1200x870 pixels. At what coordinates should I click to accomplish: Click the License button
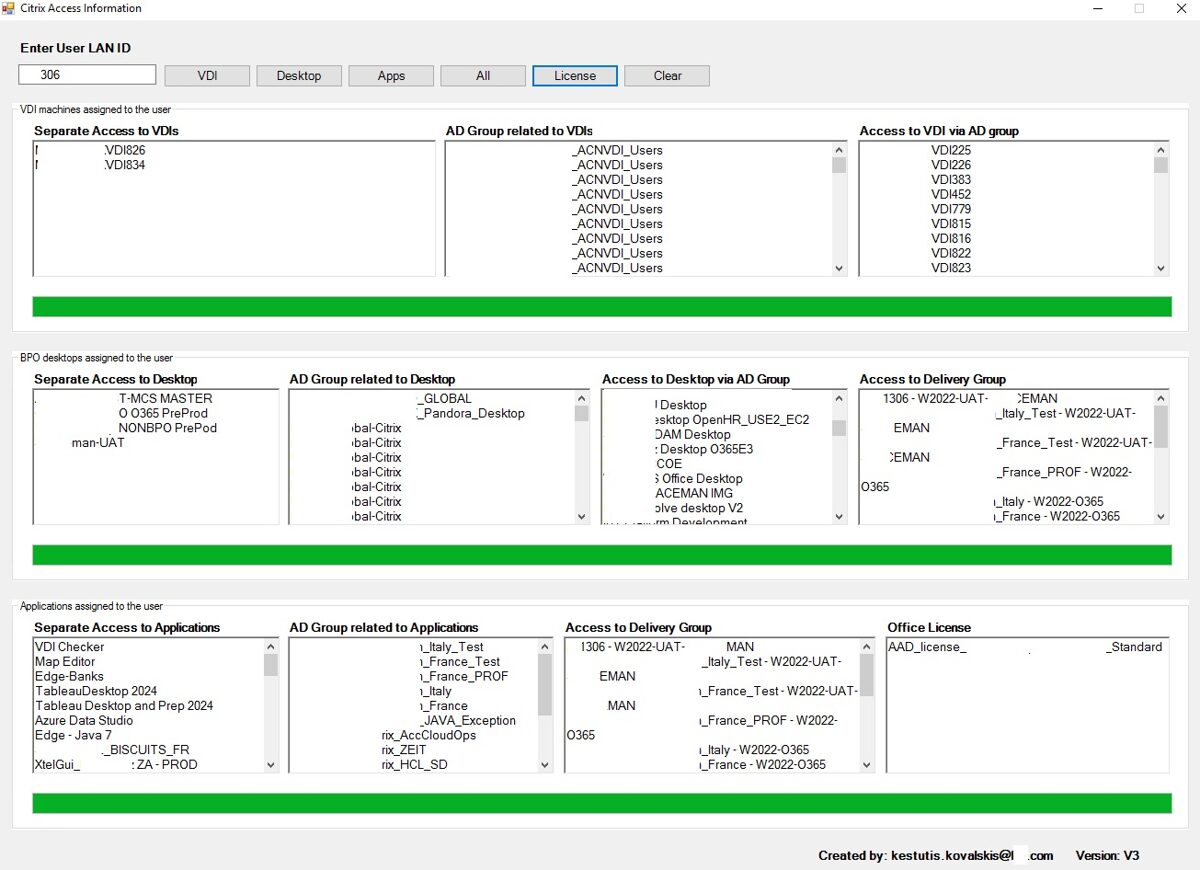point(575,76)
